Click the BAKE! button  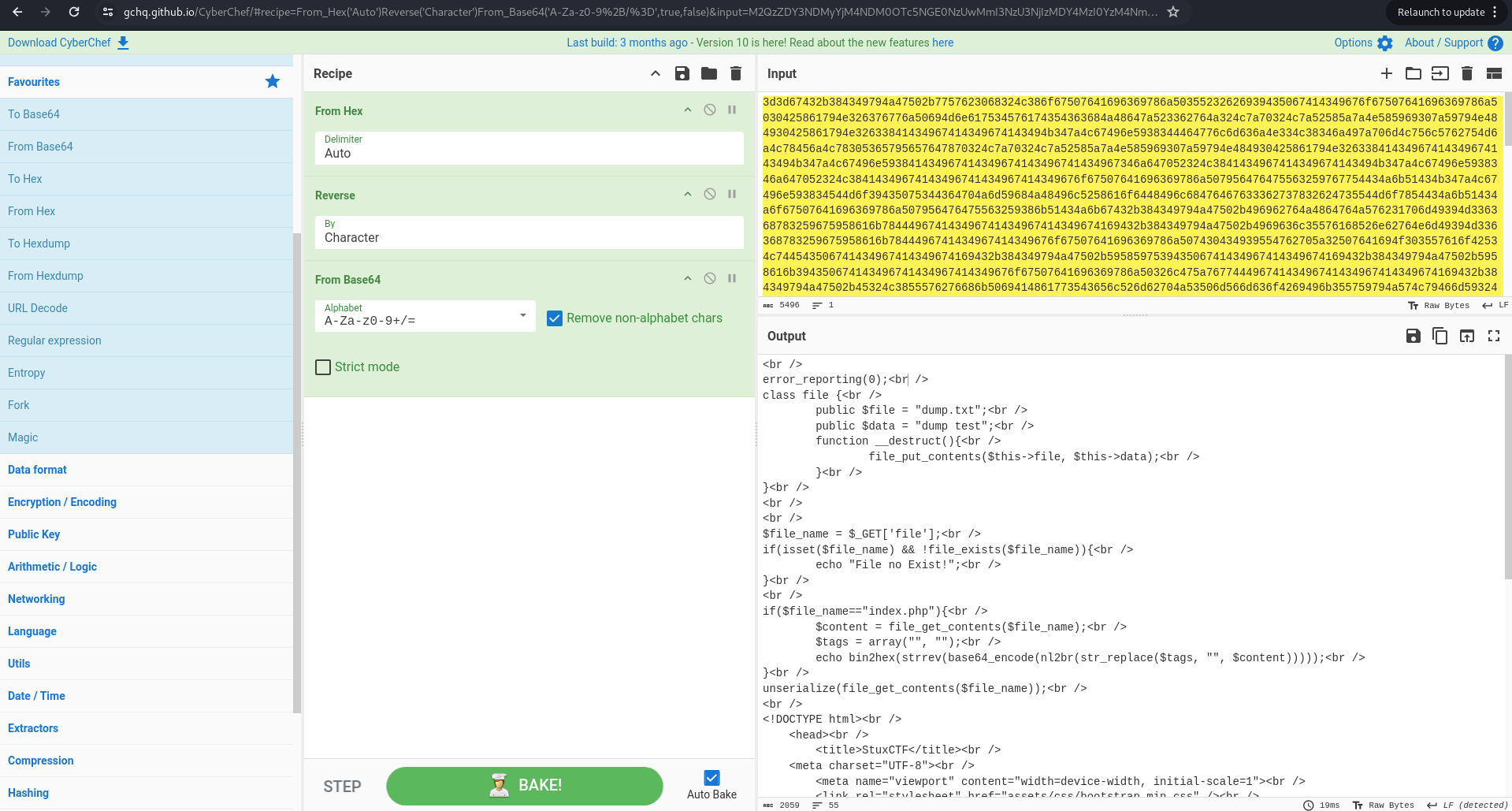(x=525, y=786)
